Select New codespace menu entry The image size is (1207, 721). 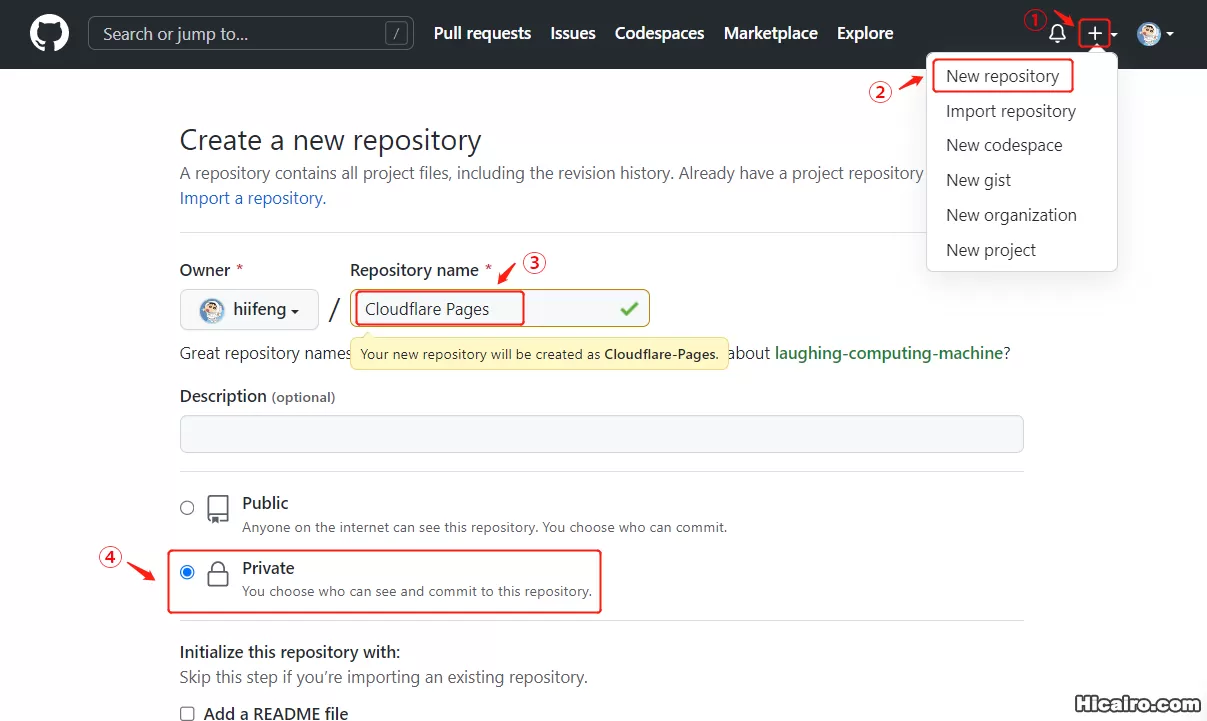click(x=1004, y=145)
